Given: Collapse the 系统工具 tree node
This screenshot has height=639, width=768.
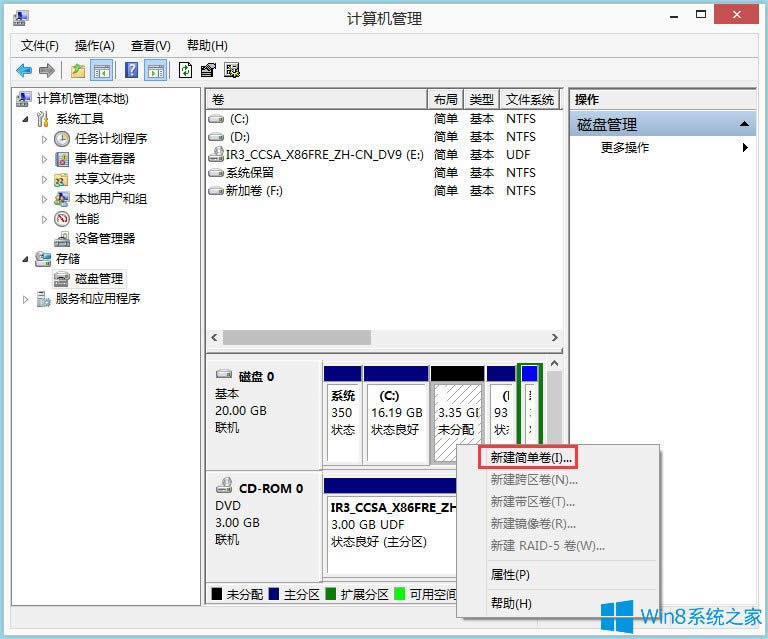Looking at the screenshot, I should [x=25, y=119].
